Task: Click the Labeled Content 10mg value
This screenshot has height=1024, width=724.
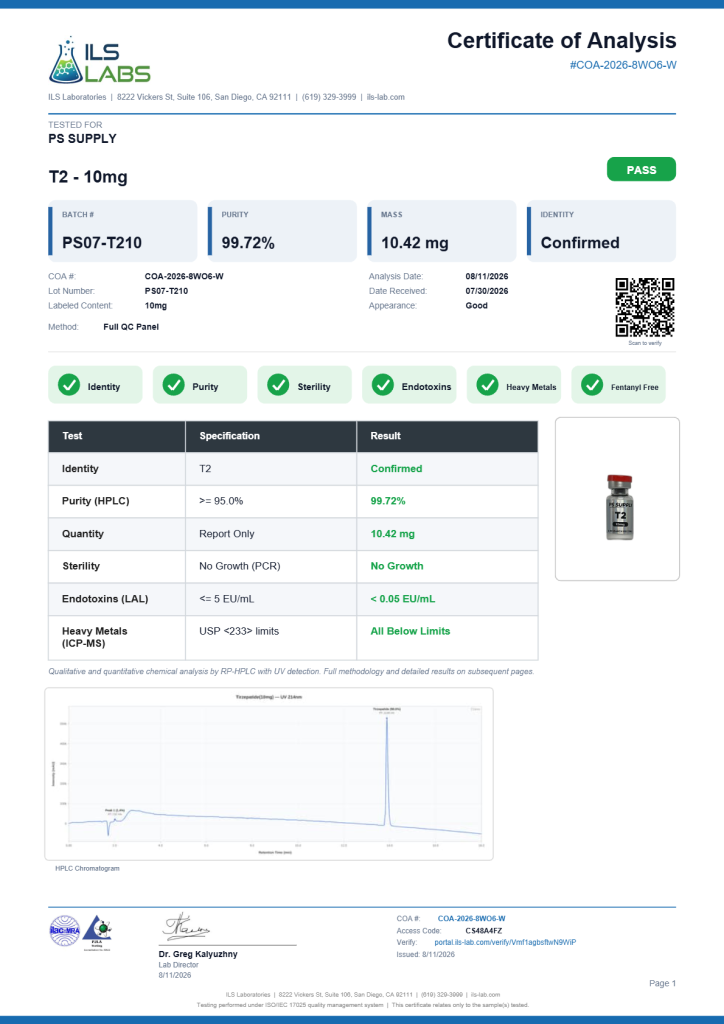Action: point(155,306)
